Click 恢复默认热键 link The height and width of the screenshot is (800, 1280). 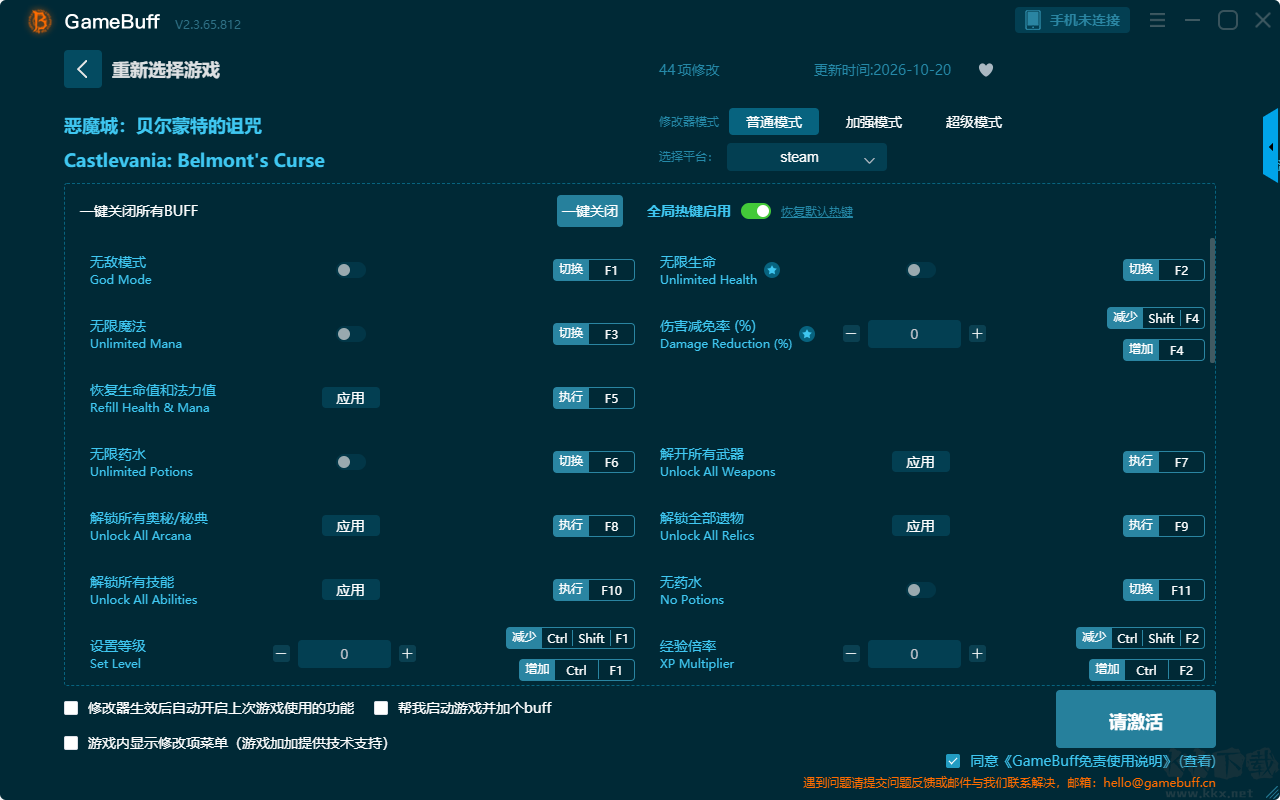click(x=817, y=212)
